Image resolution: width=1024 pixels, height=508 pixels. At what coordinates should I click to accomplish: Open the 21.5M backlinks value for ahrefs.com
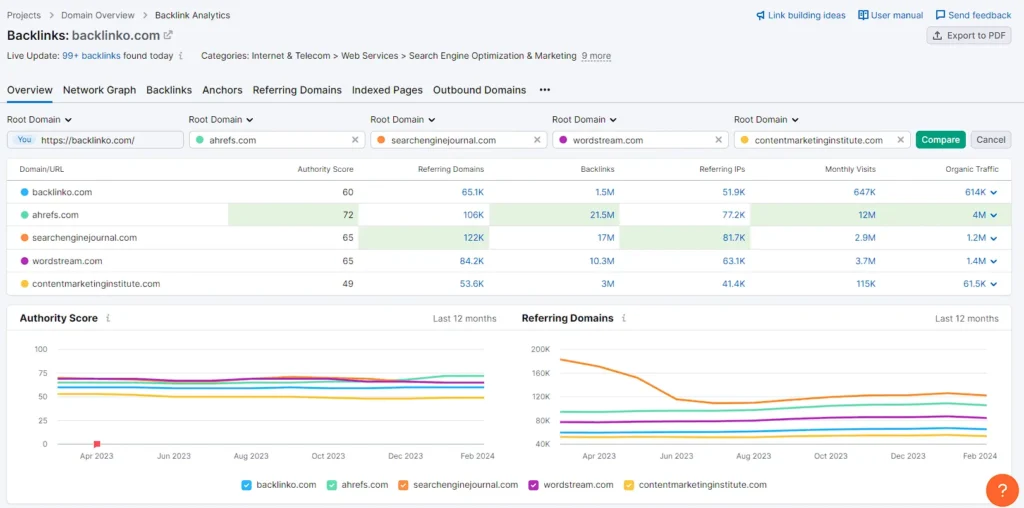coord(602,215)
